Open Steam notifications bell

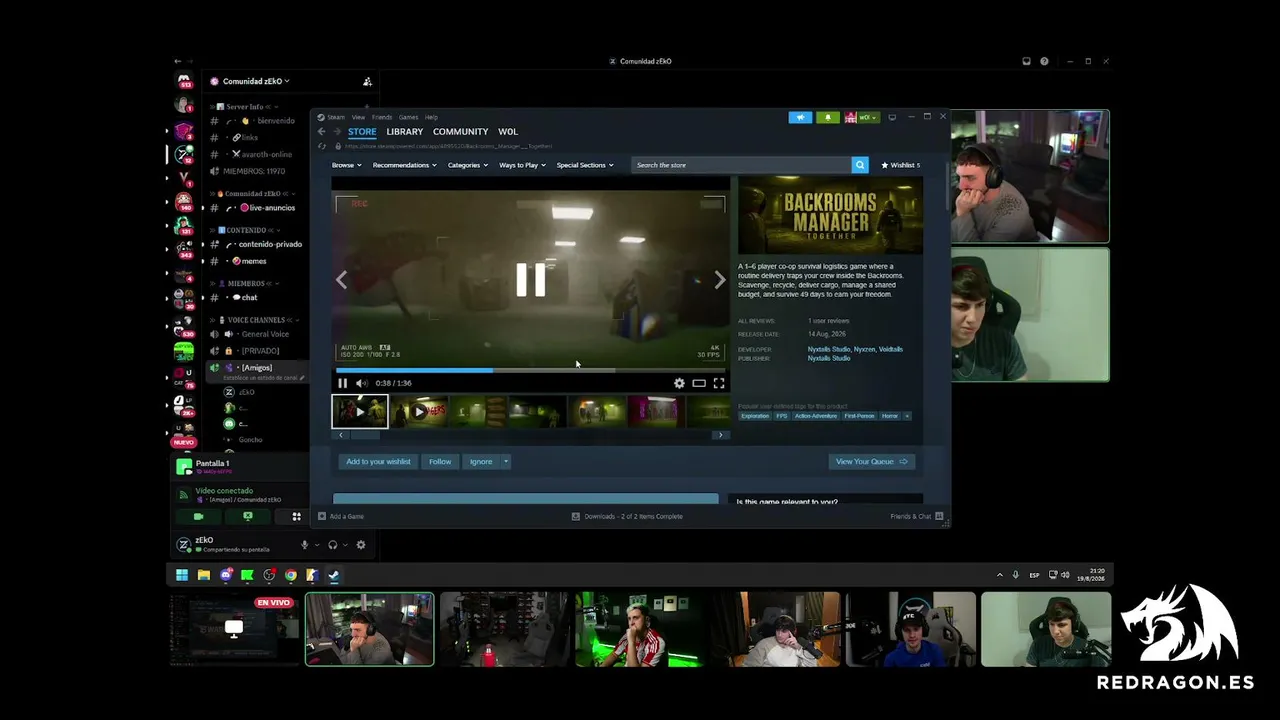[828, 117]
